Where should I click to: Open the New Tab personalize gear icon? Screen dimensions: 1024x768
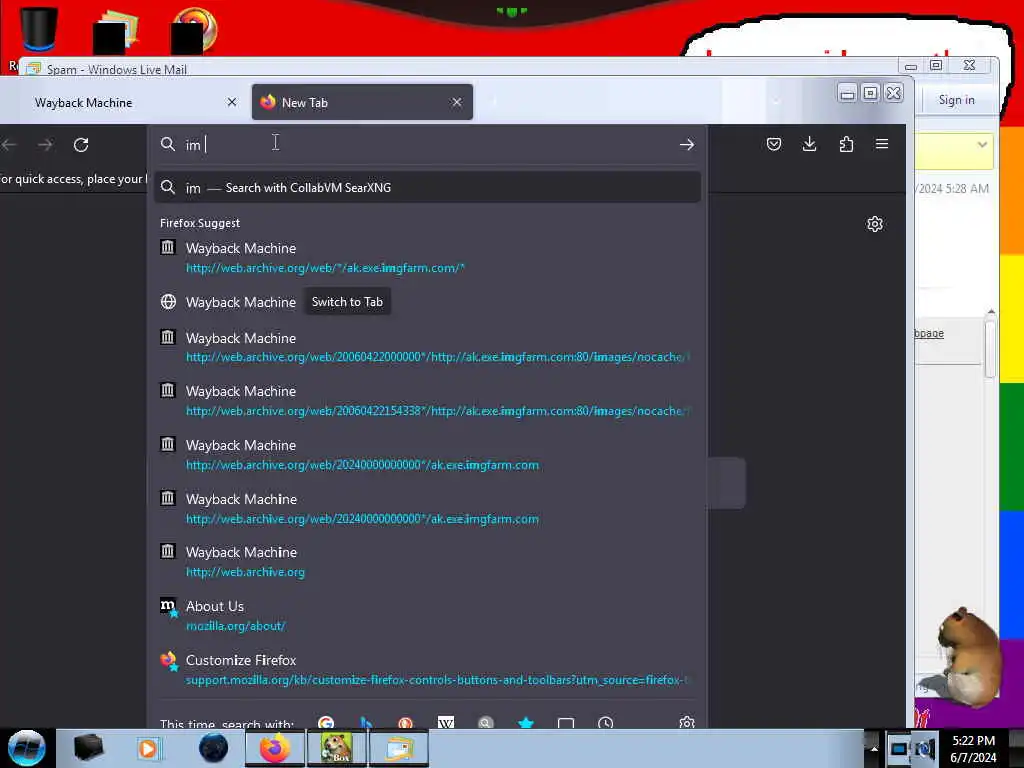[x=874, y=224]
